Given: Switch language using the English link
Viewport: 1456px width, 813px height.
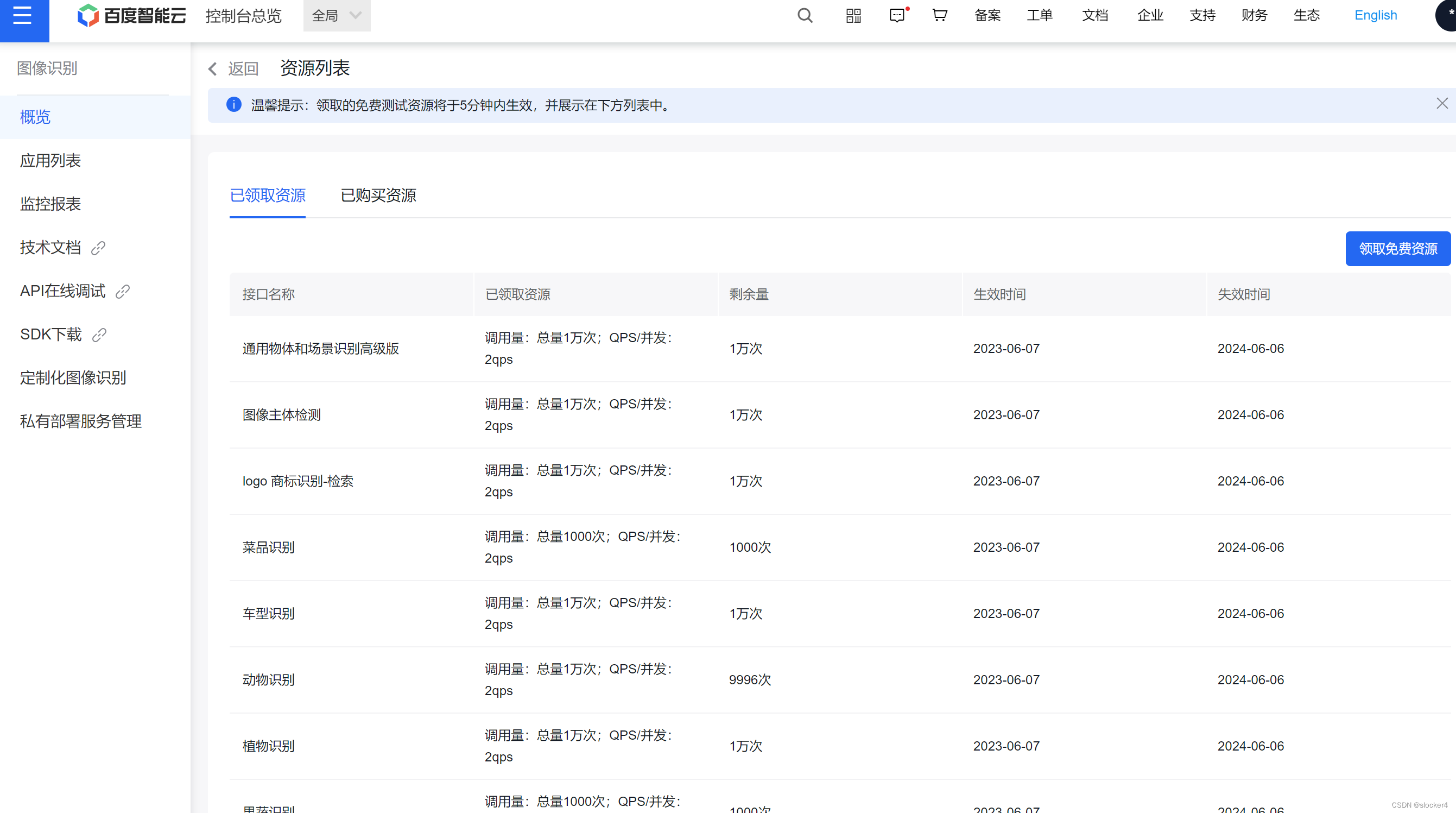Looking at the screenshot, I should coord(1376,15).
